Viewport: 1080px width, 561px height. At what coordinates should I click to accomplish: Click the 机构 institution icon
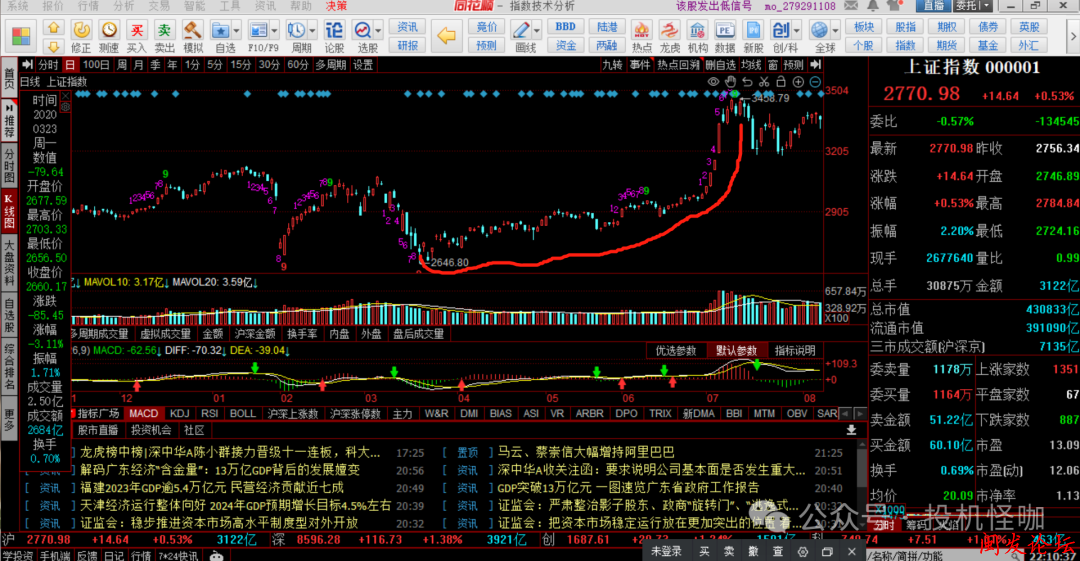[x=697, y=30]
